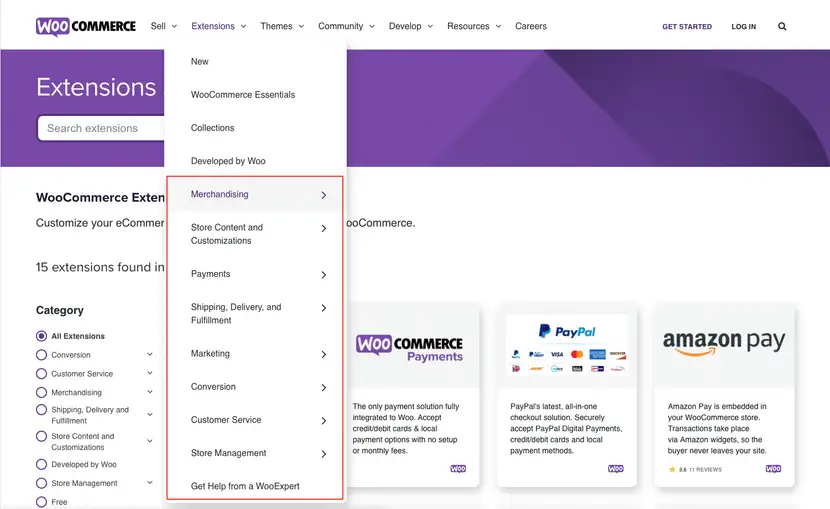Click the chevron beside Merchandising menu item
Viewport: 830px width, 509px height.
tap(323, 195)
